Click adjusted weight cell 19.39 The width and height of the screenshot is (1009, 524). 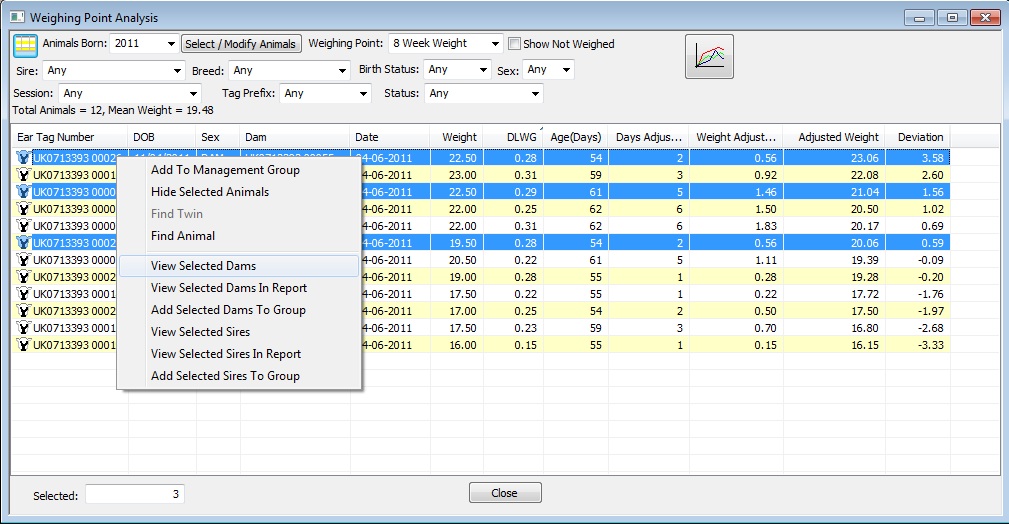(835, 260)
